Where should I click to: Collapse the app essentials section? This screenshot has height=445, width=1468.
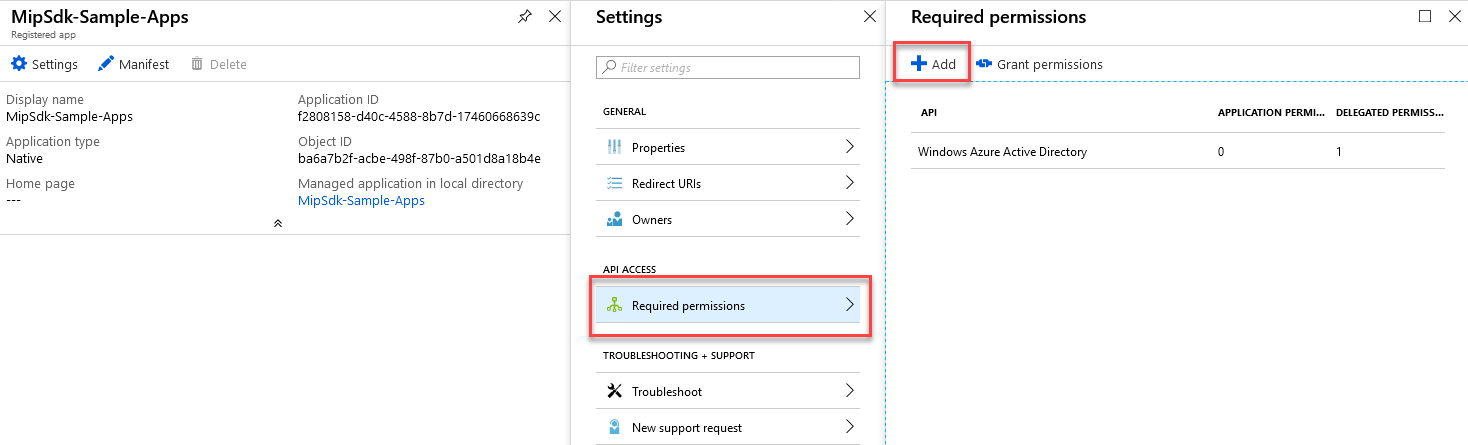coord(278,224)
